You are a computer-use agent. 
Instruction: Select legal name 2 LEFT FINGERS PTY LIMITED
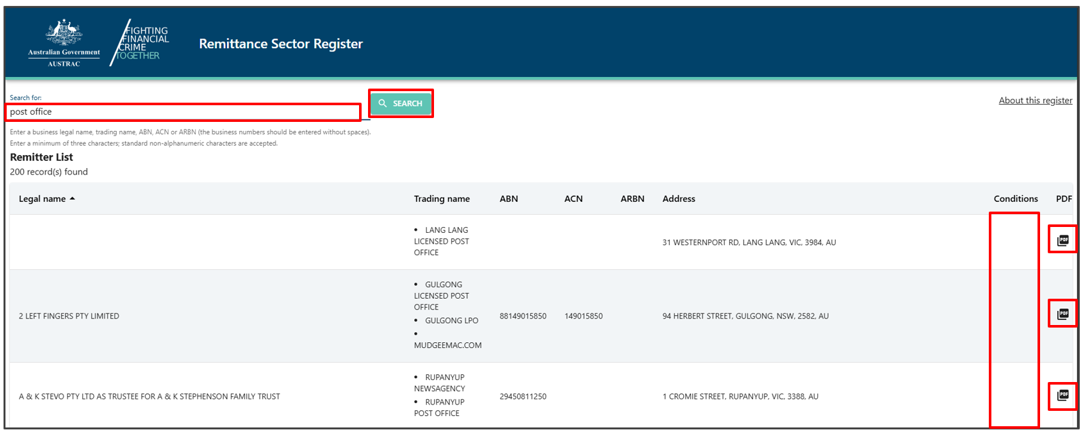(69, 316)
